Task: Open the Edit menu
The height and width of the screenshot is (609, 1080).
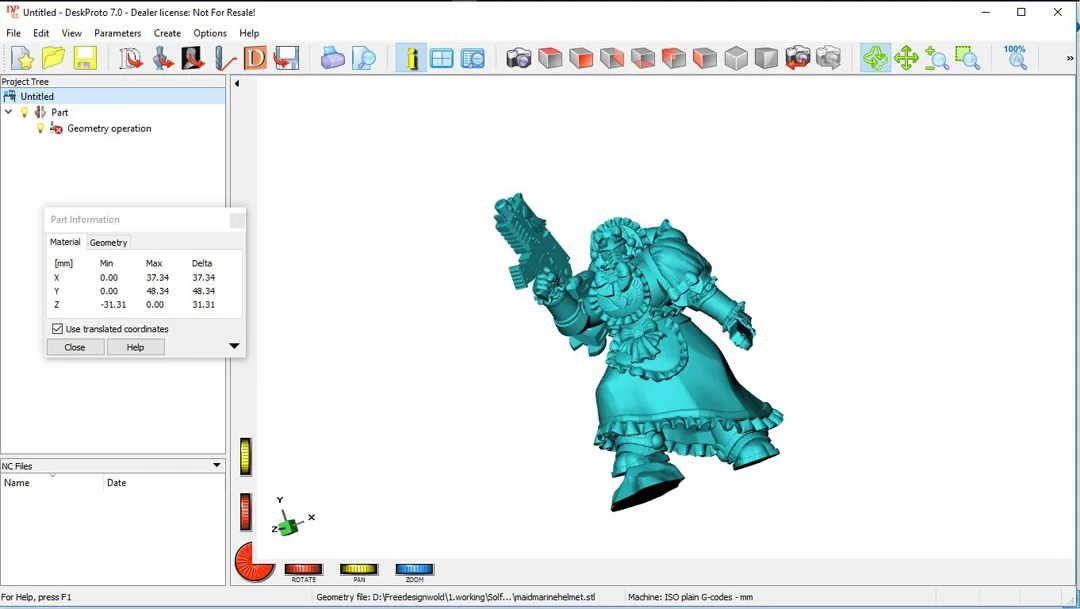Action: tap(41, 33)
